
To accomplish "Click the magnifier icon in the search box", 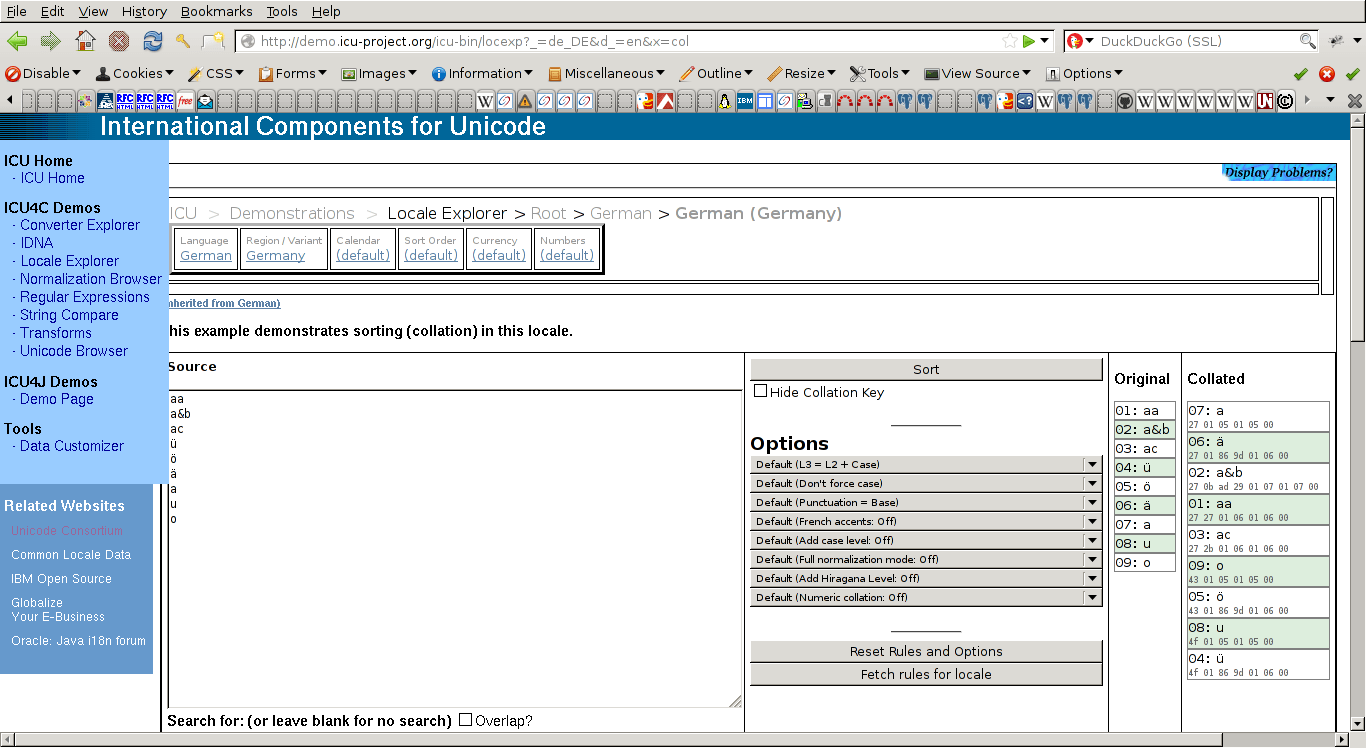I will click(x=1307, y=41).
